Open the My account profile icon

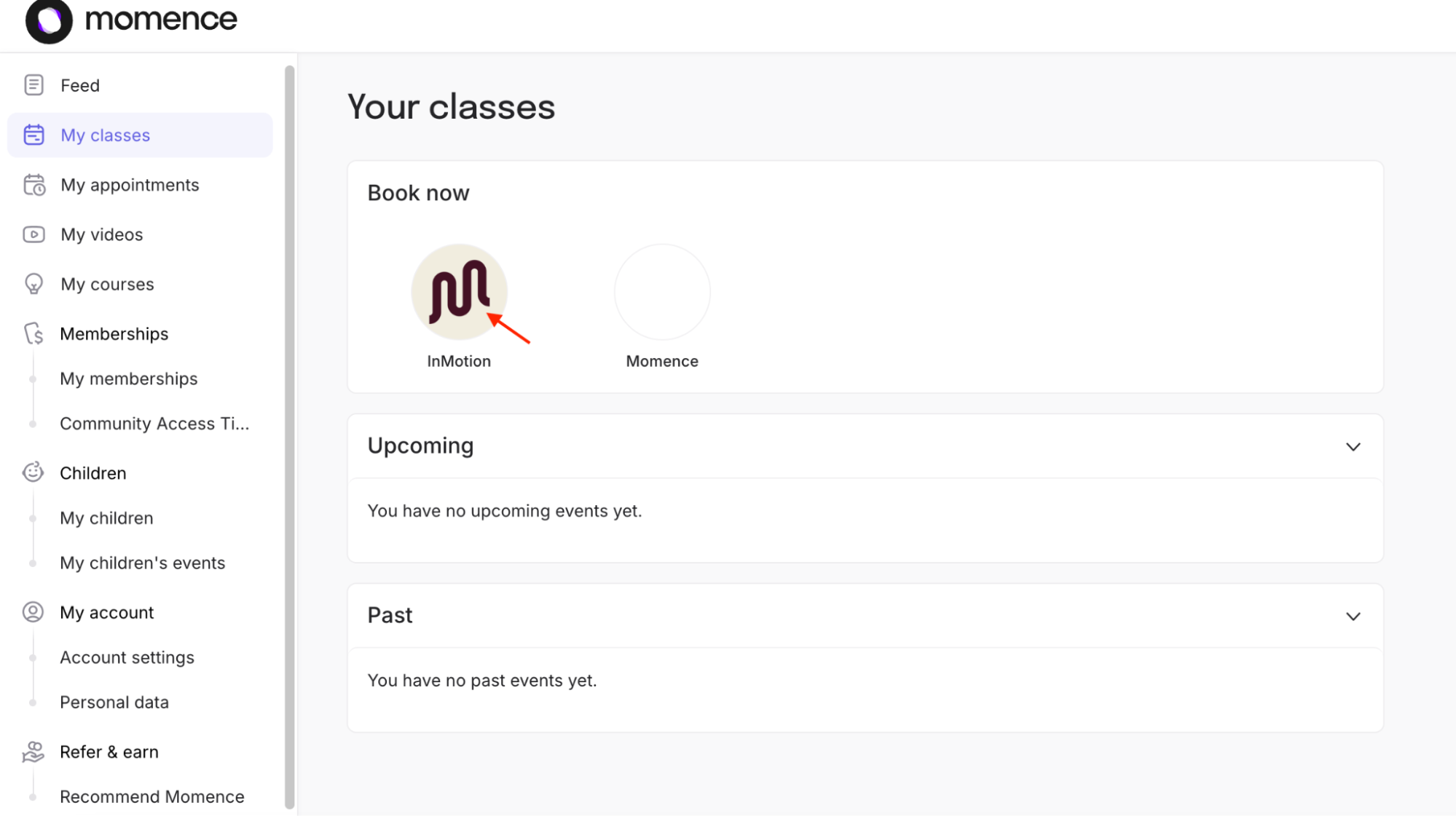33,612
